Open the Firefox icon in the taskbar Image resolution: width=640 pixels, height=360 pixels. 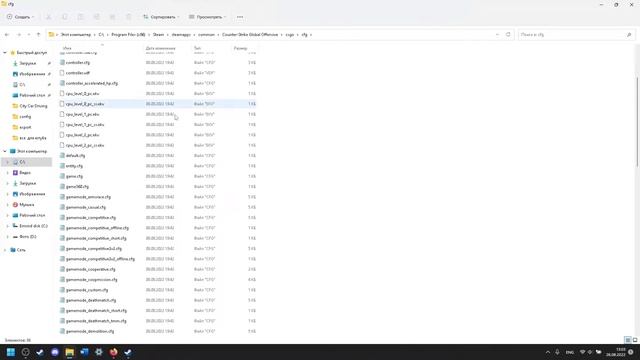tap(113, 352)
